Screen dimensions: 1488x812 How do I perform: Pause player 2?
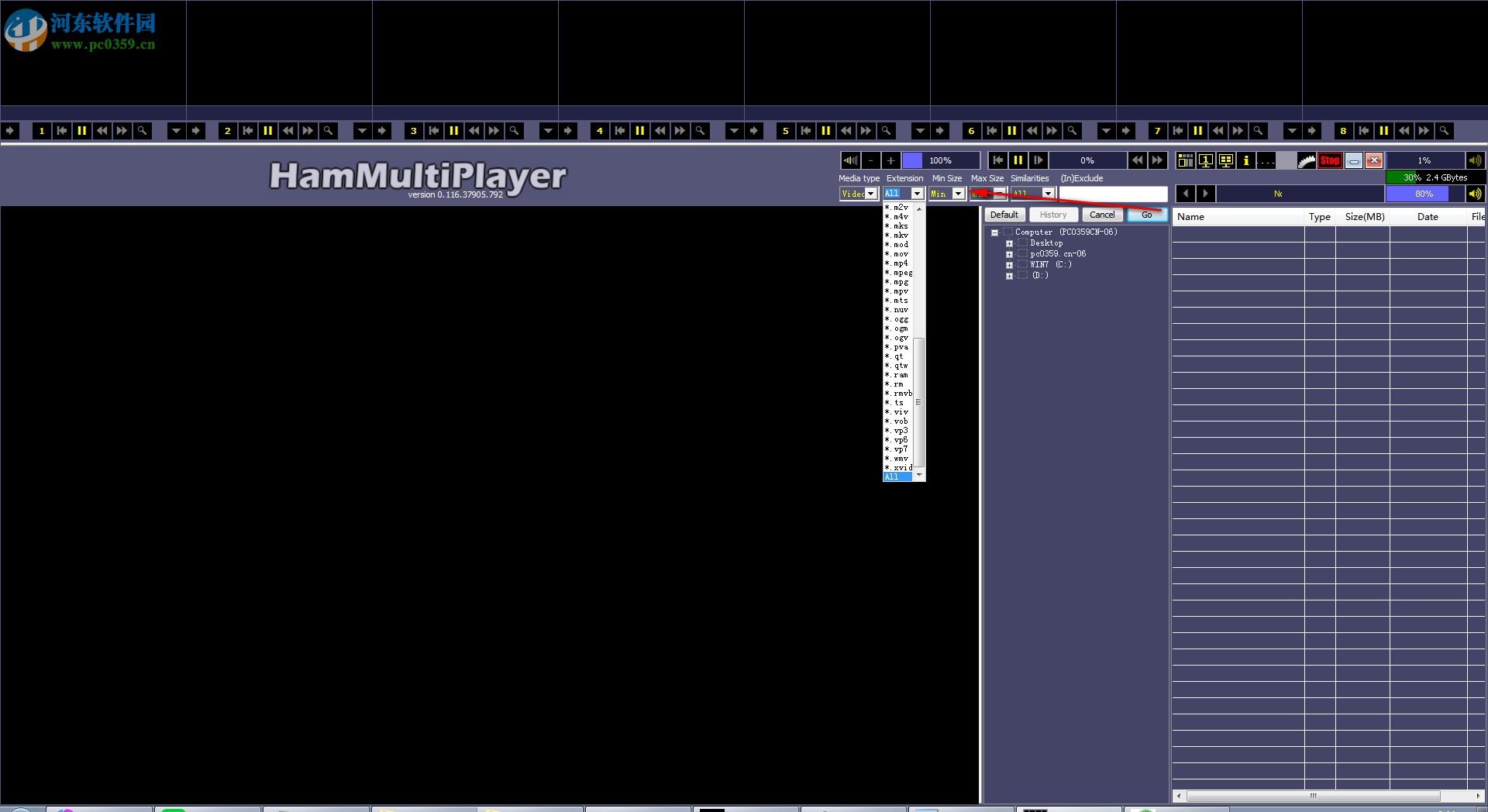click(x=267, y=131)
